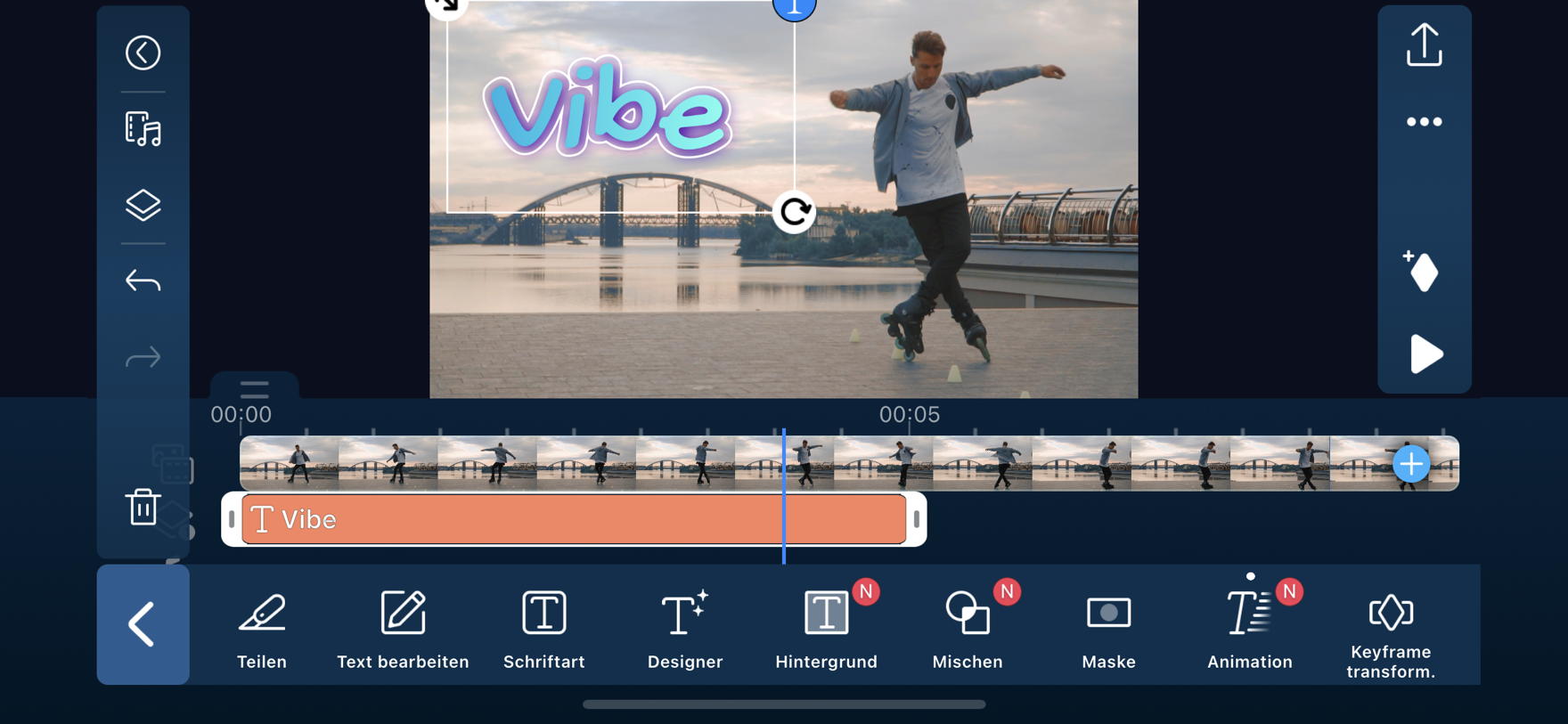Screen dimensions: 1568x724
Task: Tap the timeline panel menu handle
Action: 254,388
